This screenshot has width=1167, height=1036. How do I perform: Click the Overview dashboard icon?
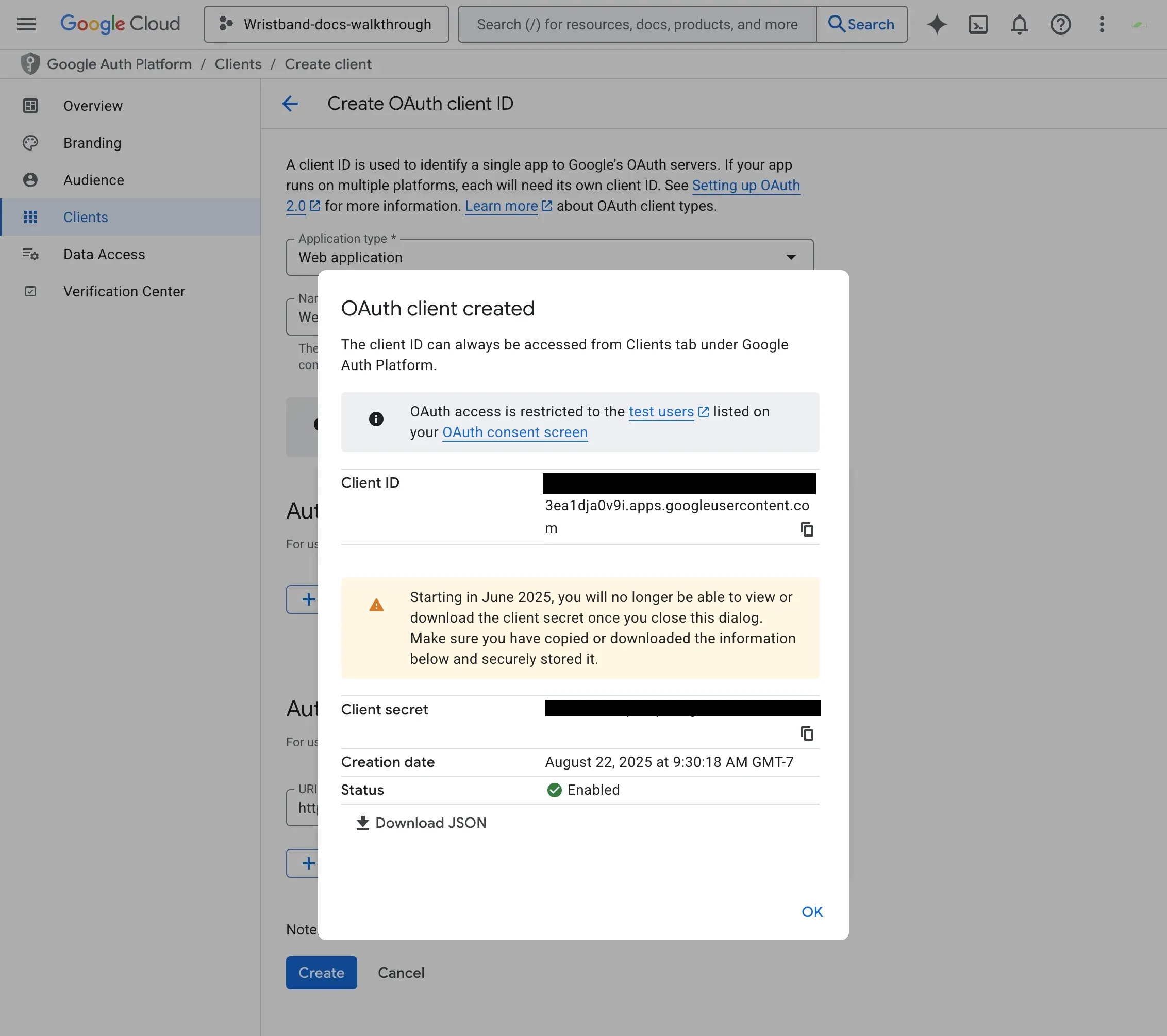30,106
